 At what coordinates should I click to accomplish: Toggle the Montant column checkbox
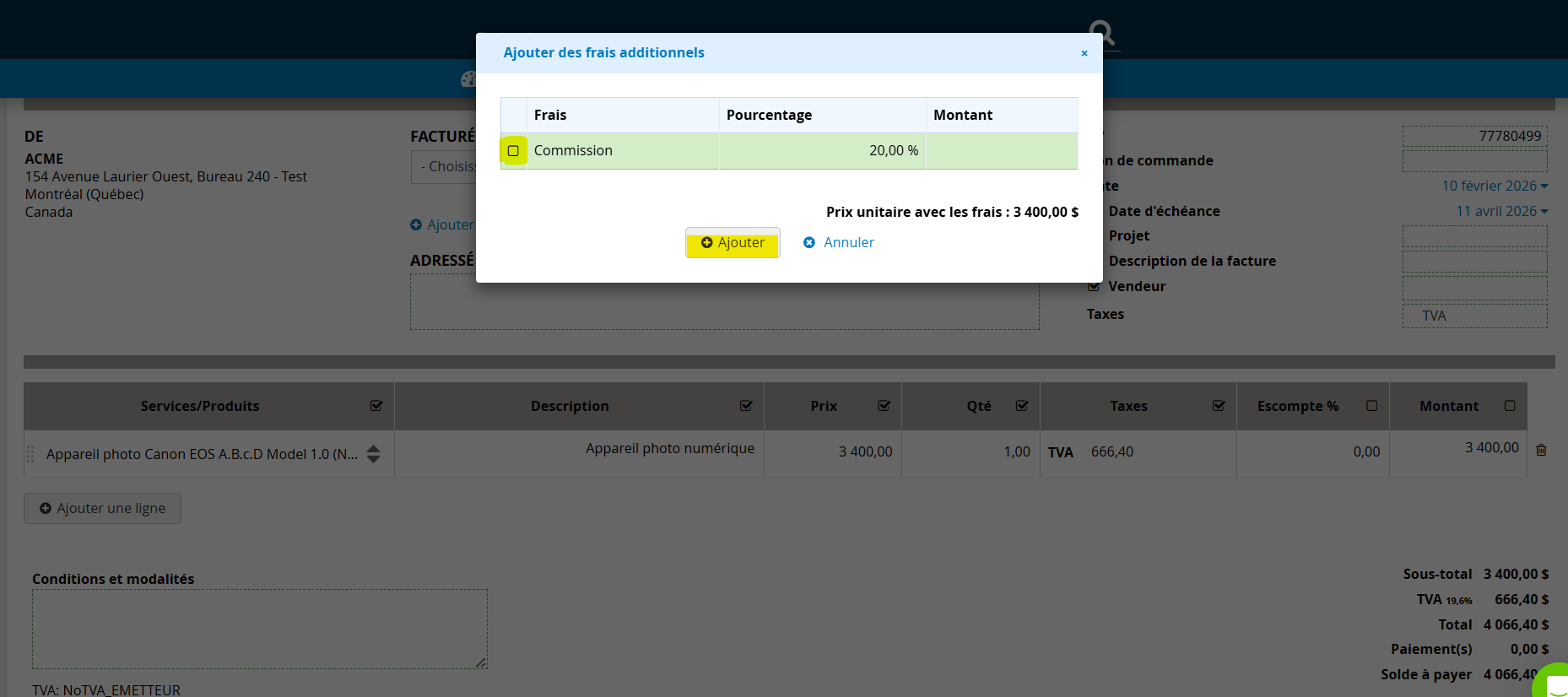coord(1510,406)
